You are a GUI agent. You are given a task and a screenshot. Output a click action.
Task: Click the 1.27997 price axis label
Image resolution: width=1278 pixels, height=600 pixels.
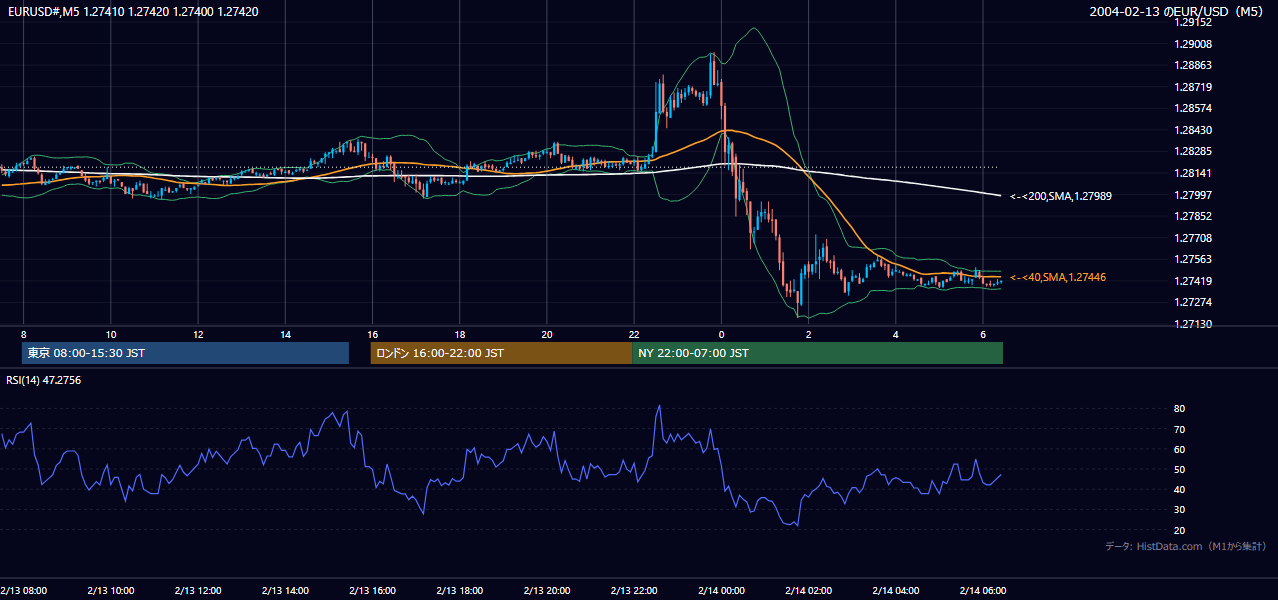click(x=1193, y=195)
